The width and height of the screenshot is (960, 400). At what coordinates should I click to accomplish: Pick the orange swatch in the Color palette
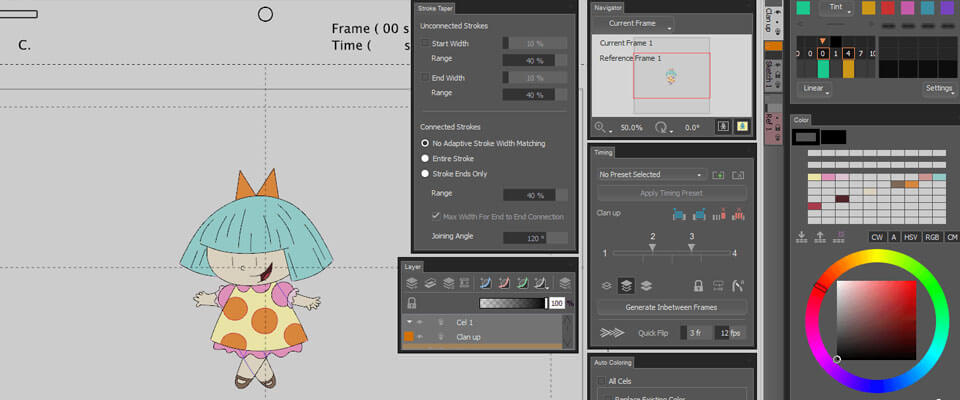pyautogui.click(x=911, y=184)
